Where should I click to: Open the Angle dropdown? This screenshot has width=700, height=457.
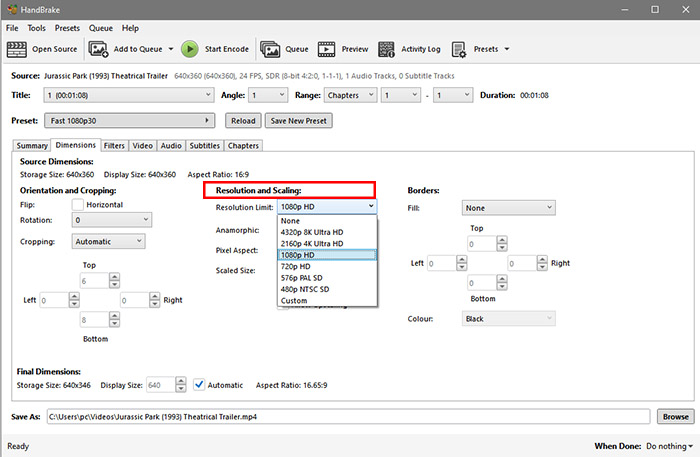(x=268, y=95)
